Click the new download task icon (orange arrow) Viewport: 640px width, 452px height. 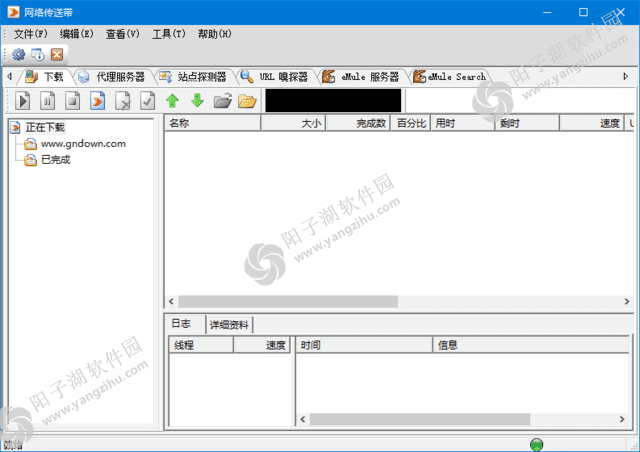[98, 101]
